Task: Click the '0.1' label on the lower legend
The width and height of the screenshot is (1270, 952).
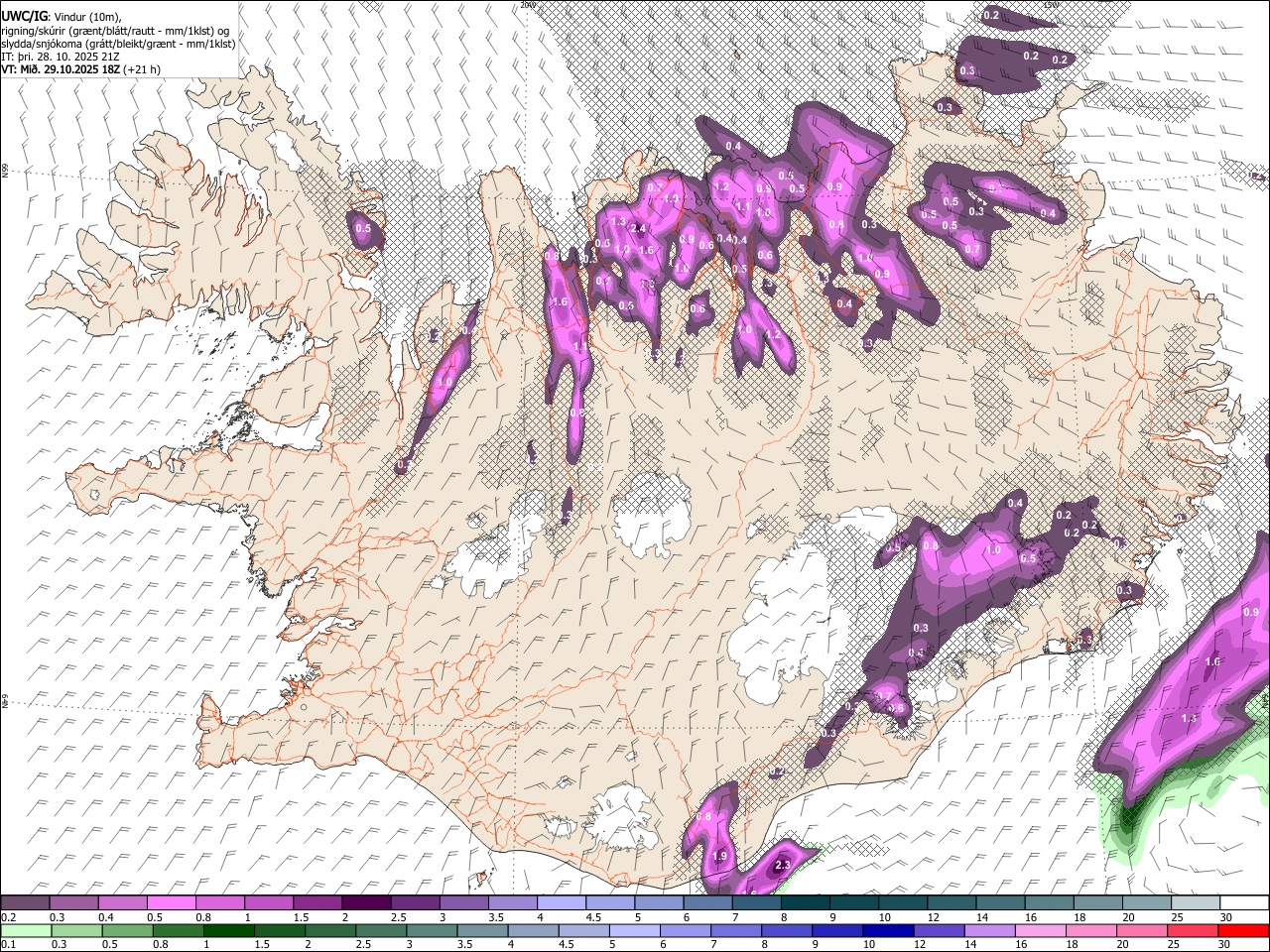Action: (9, 945)
